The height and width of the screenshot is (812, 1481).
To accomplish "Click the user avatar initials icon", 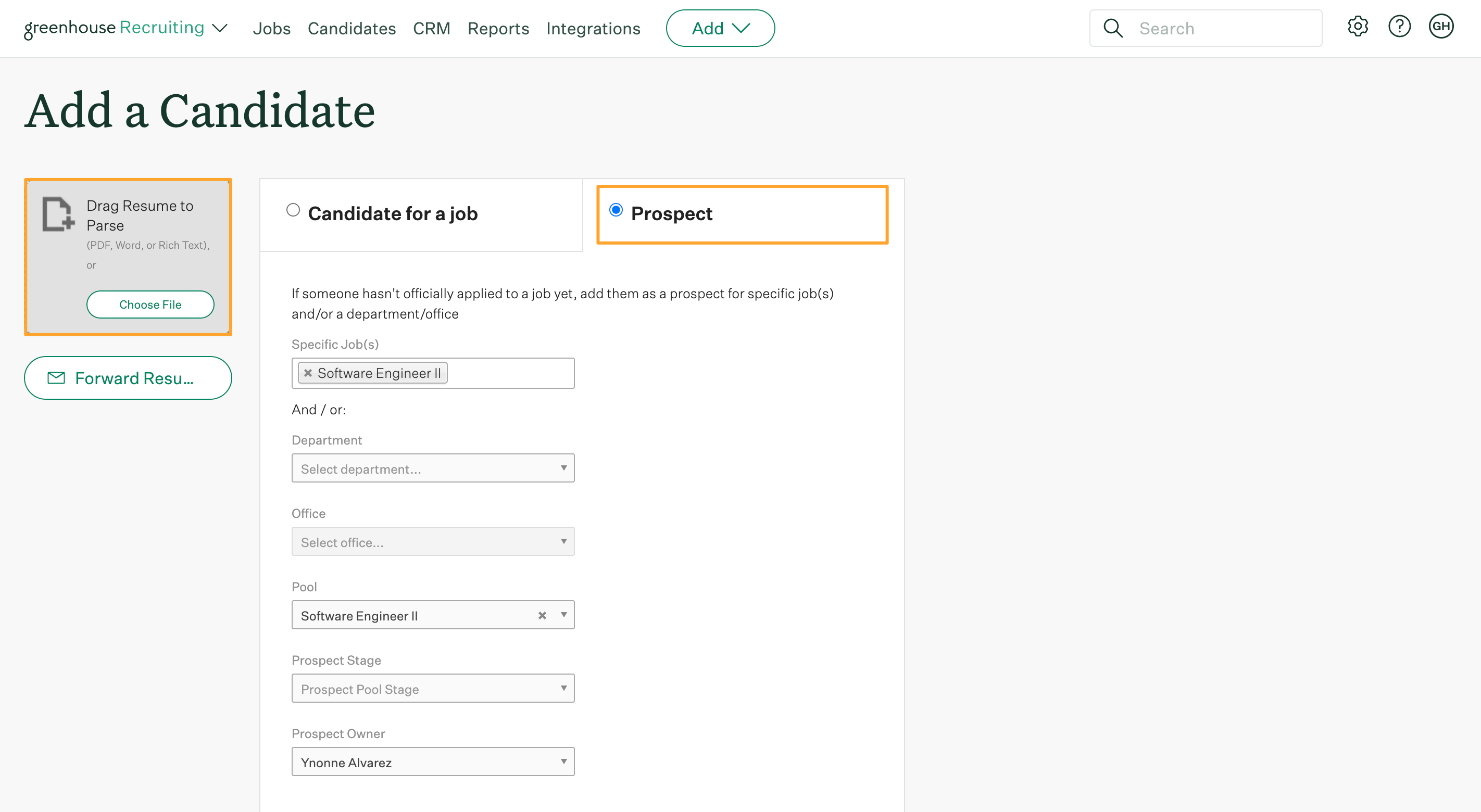I will click(x=1441, y=28).
